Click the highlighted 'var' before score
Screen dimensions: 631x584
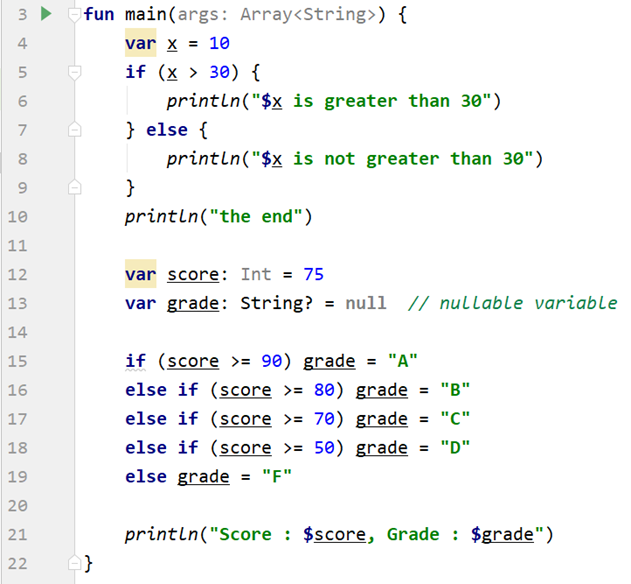[x=141, y=274]
